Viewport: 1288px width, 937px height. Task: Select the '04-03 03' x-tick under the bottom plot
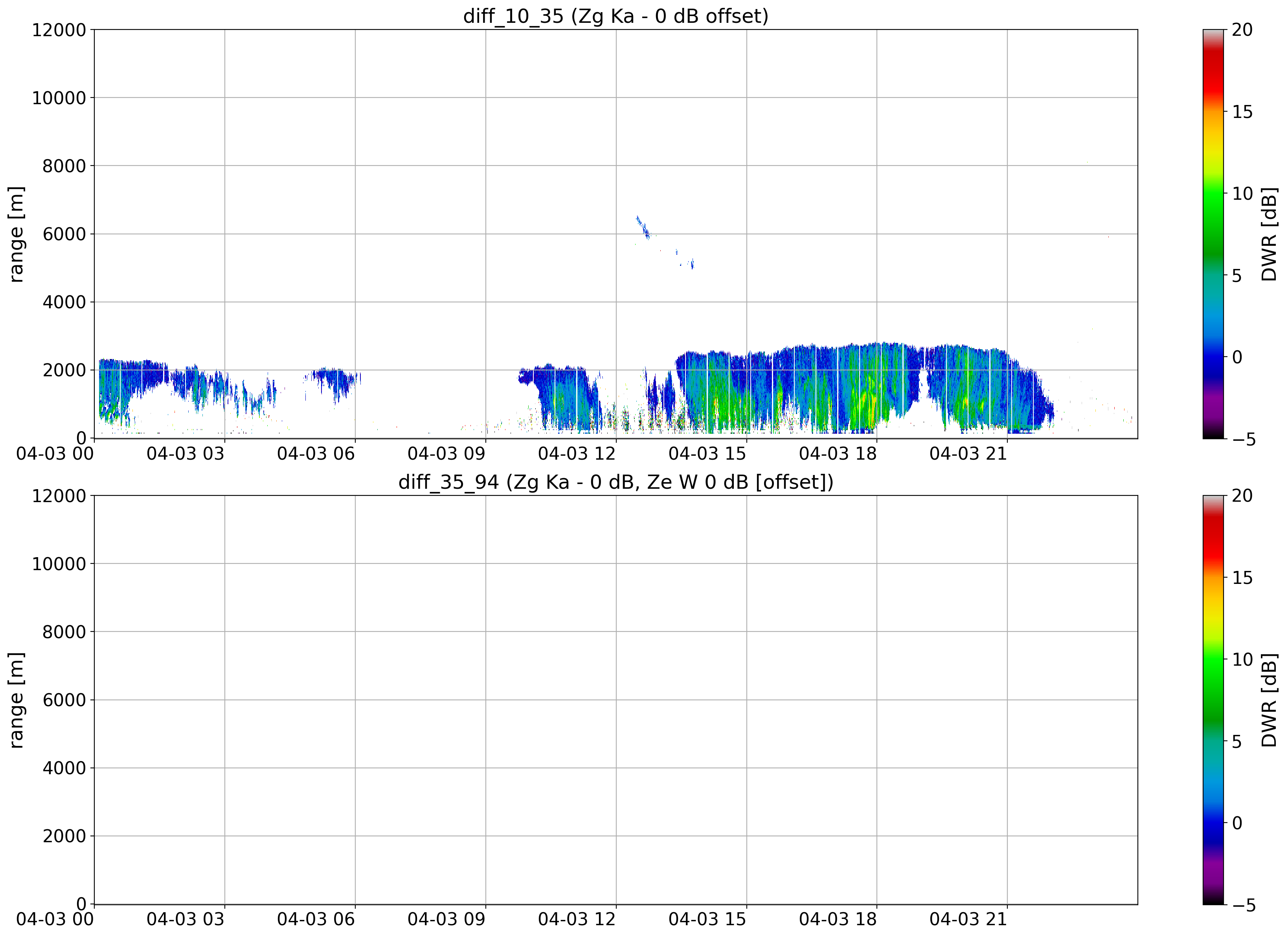point(186,919)
